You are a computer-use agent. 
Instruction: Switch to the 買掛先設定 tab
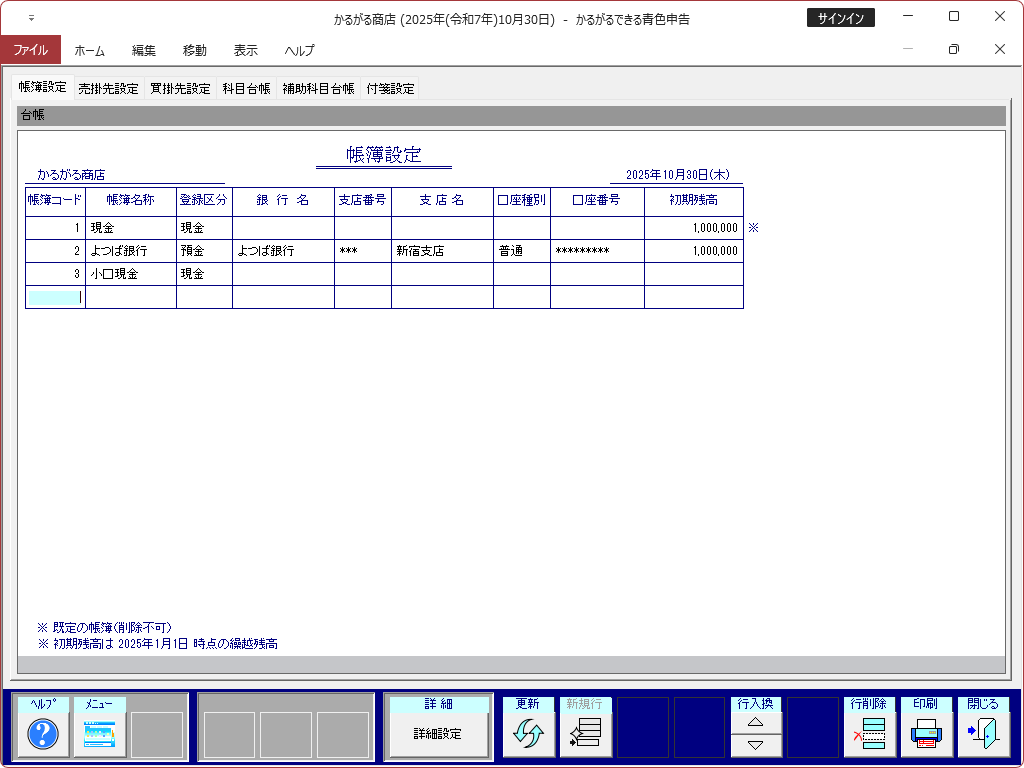181,88
